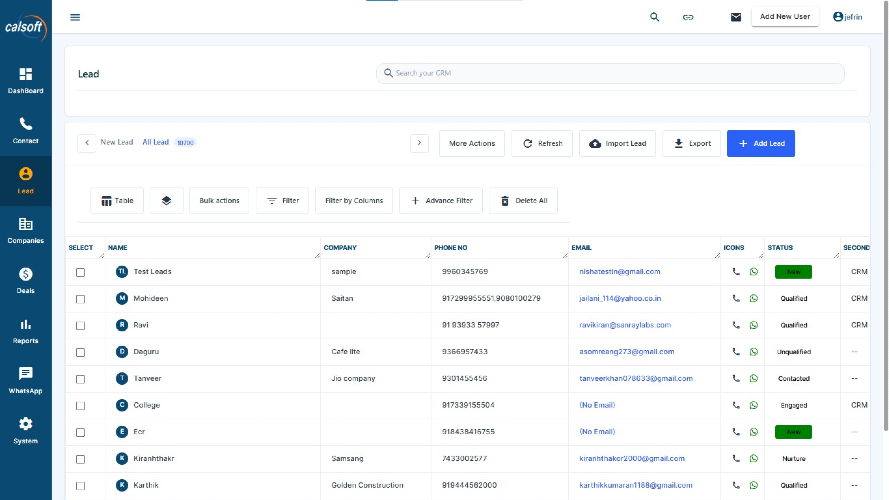The width and height of the screenshot is (889, 500).
Task: Select the All Lead tab
Action: click(155, 143)
